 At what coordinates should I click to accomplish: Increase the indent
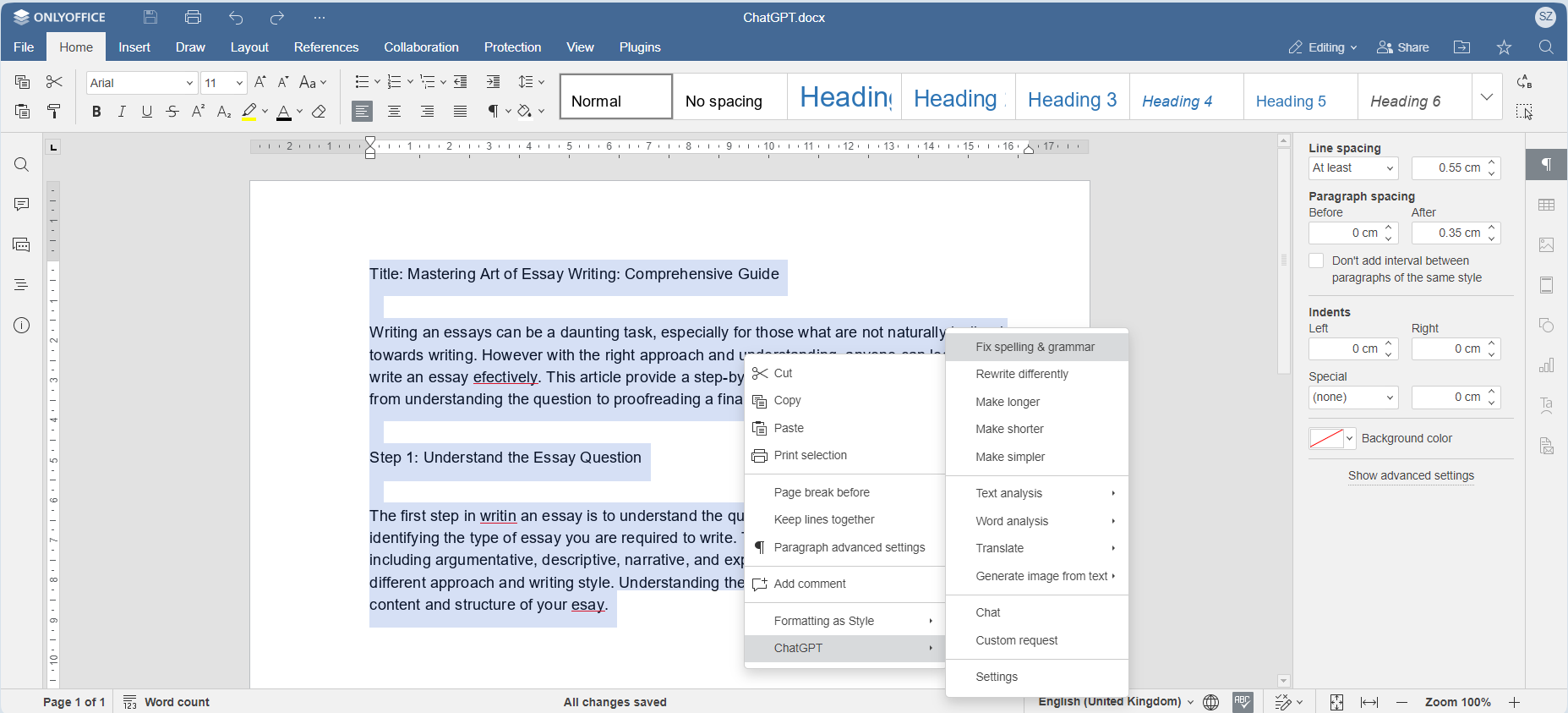(x=494, y=82)
